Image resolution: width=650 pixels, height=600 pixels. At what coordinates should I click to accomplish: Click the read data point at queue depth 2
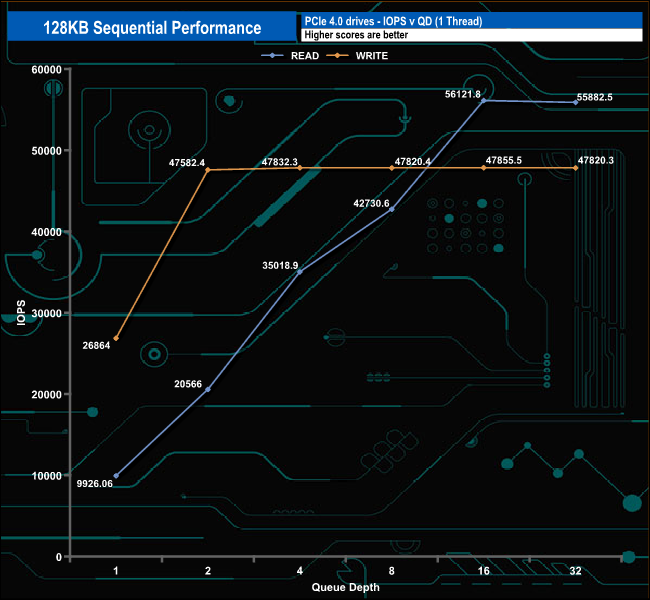tap(208, 389)
